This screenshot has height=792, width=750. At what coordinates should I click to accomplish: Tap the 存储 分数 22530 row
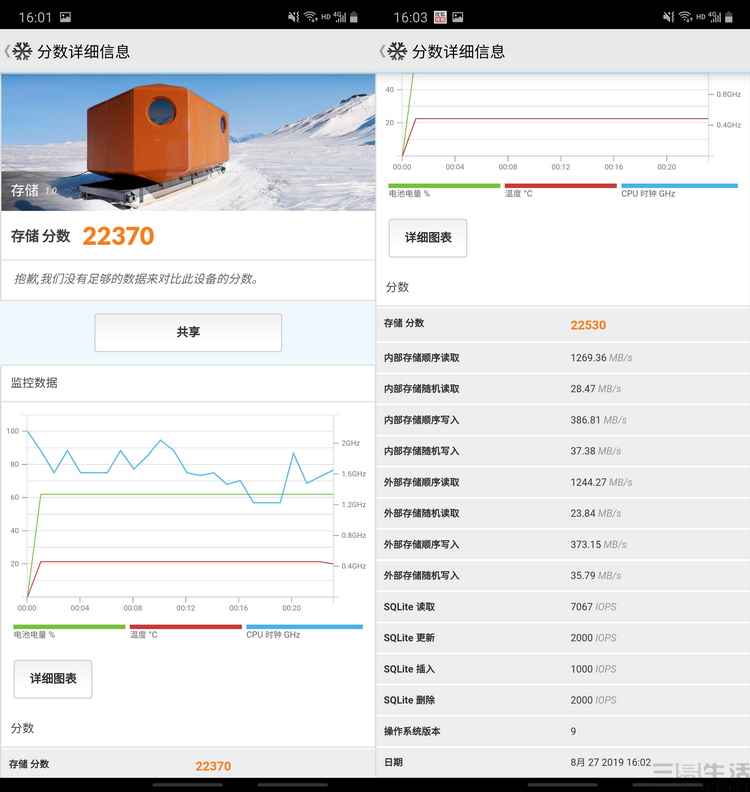pos(563,324)
